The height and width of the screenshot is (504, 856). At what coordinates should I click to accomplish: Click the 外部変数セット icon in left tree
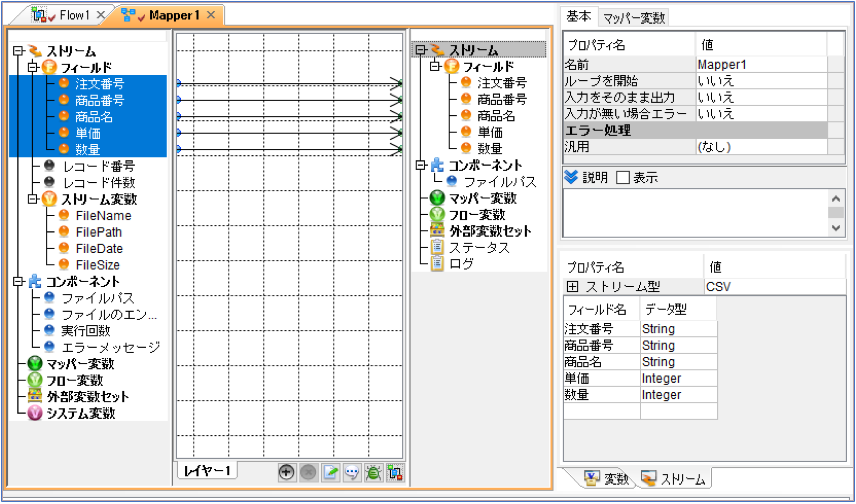35,396
